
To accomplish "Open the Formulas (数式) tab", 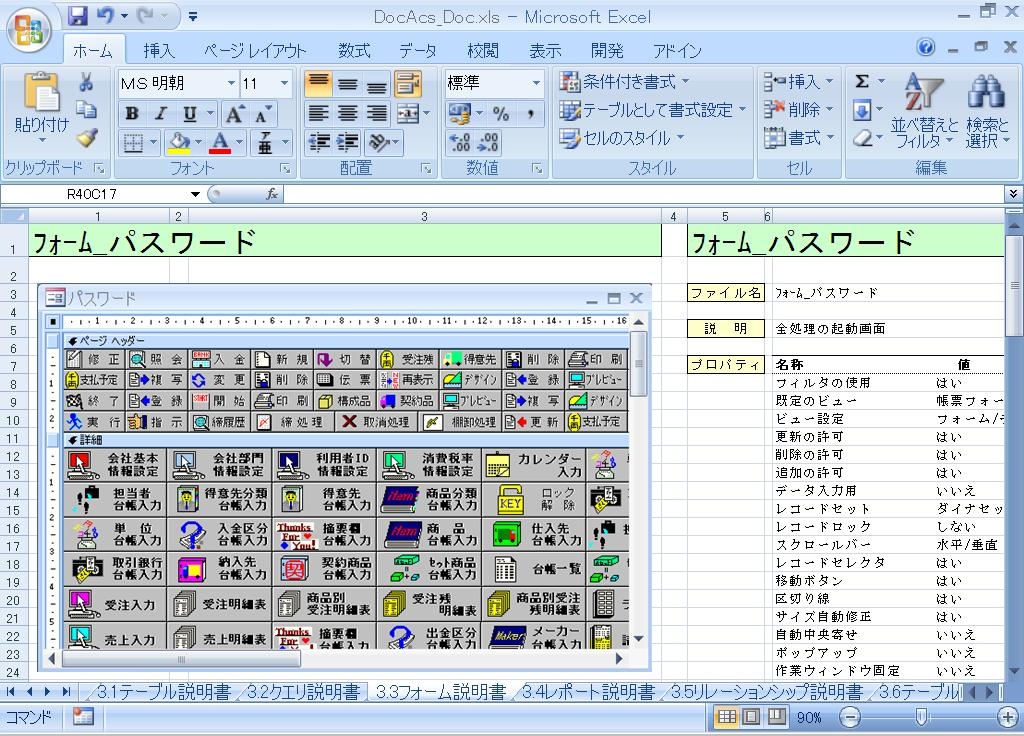I will (354, 50).
